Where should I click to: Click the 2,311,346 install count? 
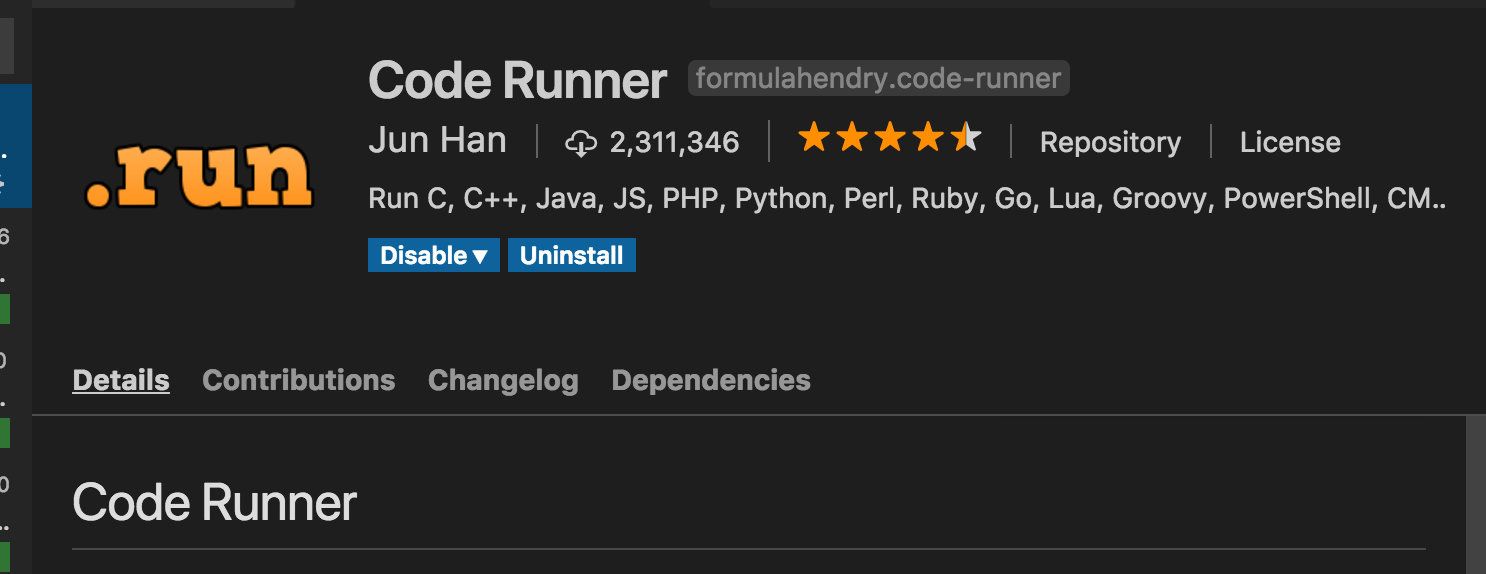pos(674,143)
